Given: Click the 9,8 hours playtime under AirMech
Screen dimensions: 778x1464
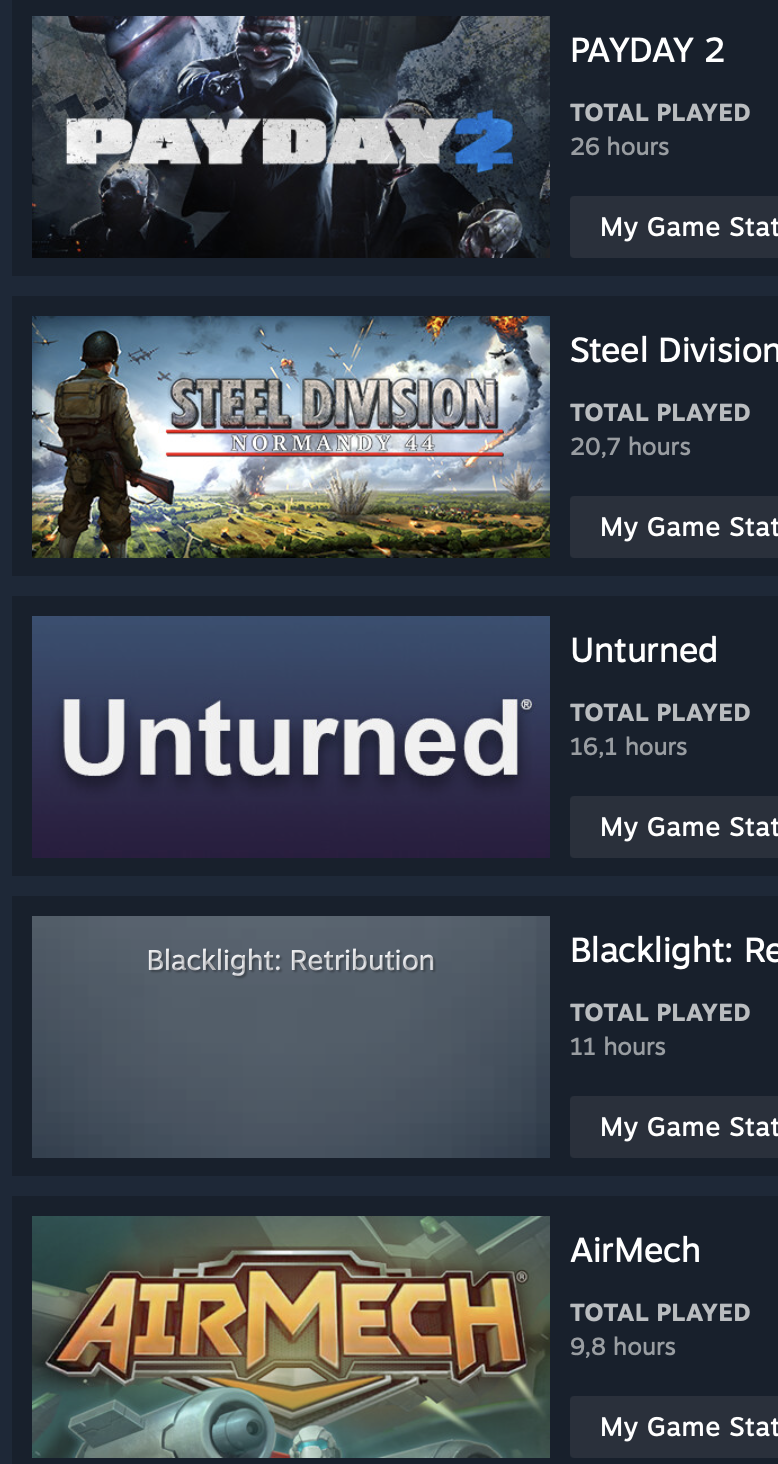Looking at the screenshot, I should tap(623, 1347).
